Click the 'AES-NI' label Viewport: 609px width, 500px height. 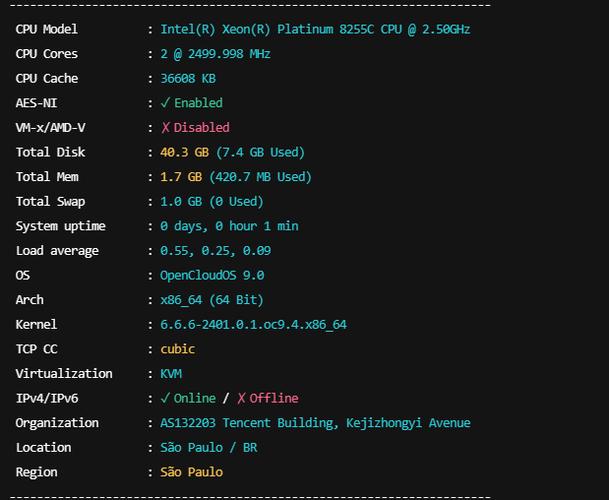[x=36, y=103]
